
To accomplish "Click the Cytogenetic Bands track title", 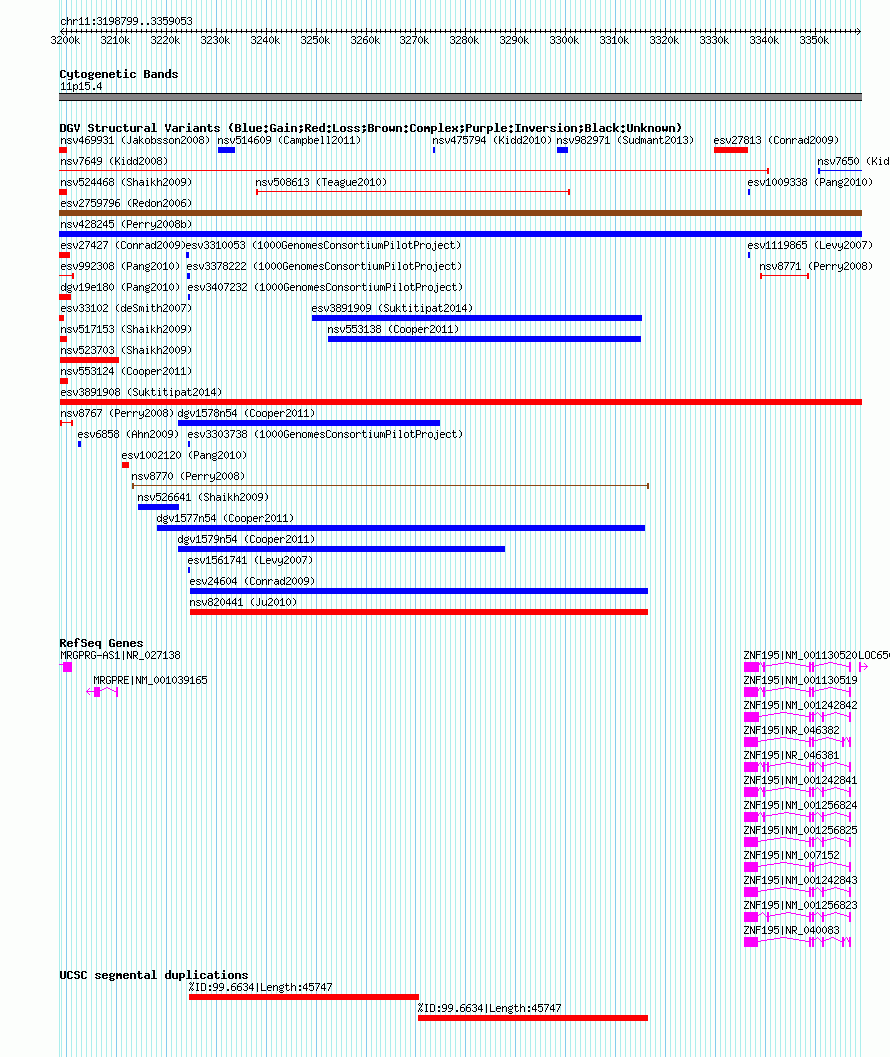I will click(119, 74).
